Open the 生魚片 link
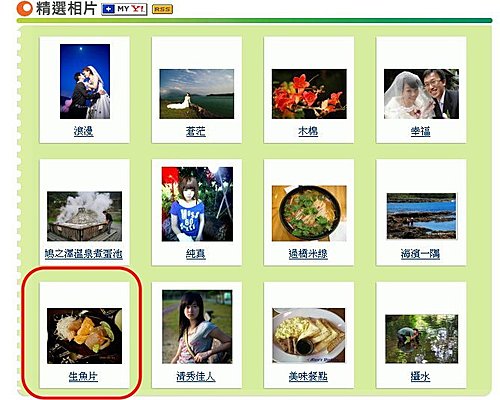Screen dimensions: 500x400 click(83, 377)
